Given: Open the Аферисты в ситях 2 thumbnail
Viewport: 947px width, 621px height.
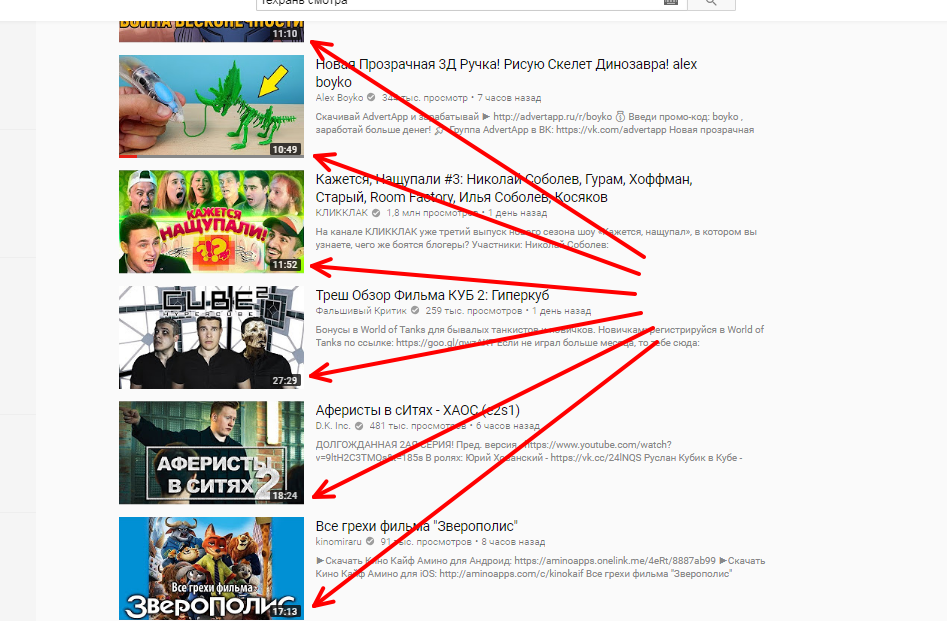Looking at the screenshot, I should pos(211,452).
